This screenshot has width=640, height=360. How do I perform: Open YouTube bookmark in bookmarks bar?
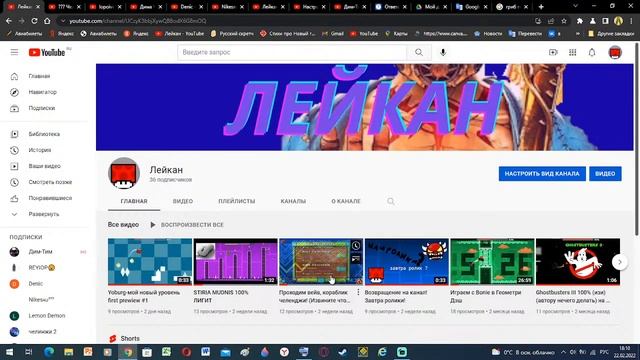point(364,34)
